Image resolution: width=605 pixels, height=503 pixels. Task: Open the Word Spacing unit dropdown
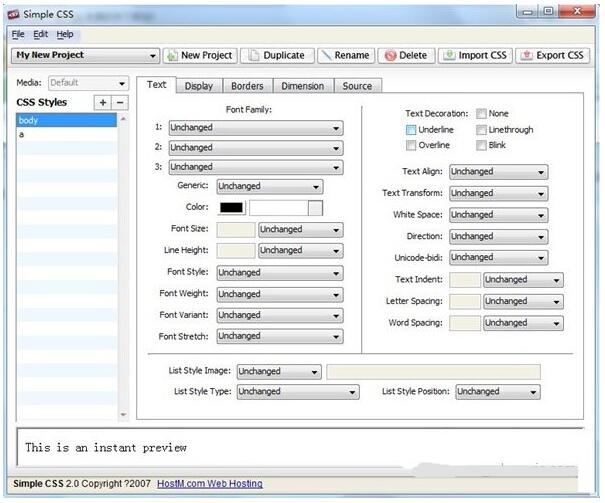(x=523, y=323)
